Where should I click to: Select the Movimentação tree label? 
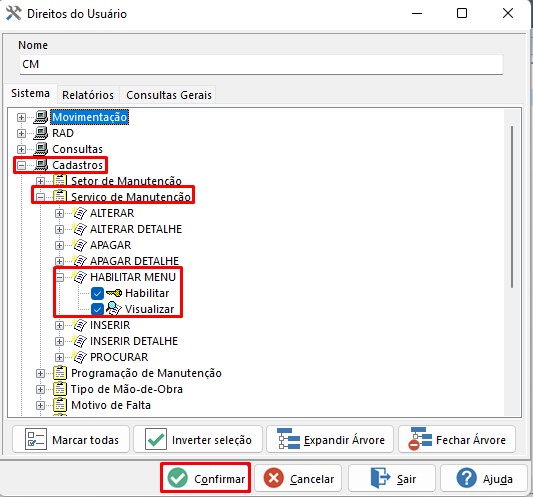click(89, 117)
